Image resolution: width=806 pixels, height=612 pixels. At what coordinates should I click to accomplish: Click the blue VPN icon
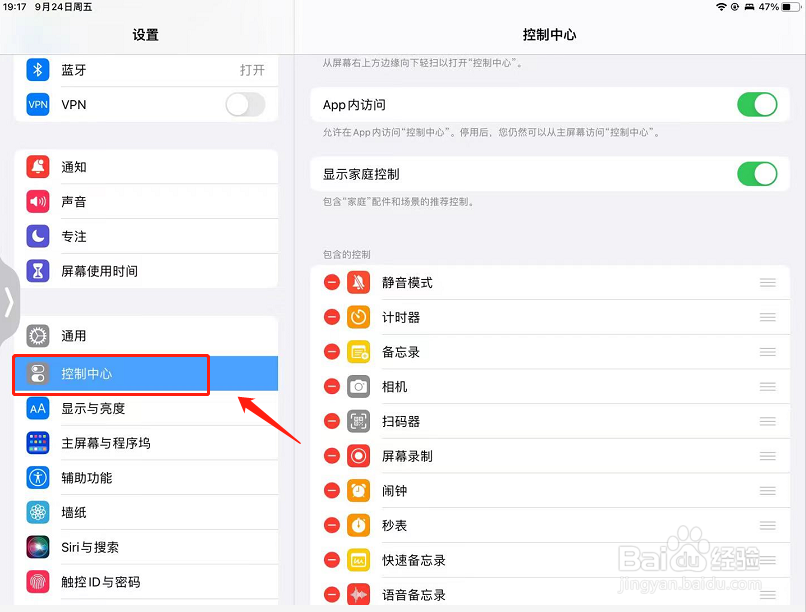[x=38, y=105]
